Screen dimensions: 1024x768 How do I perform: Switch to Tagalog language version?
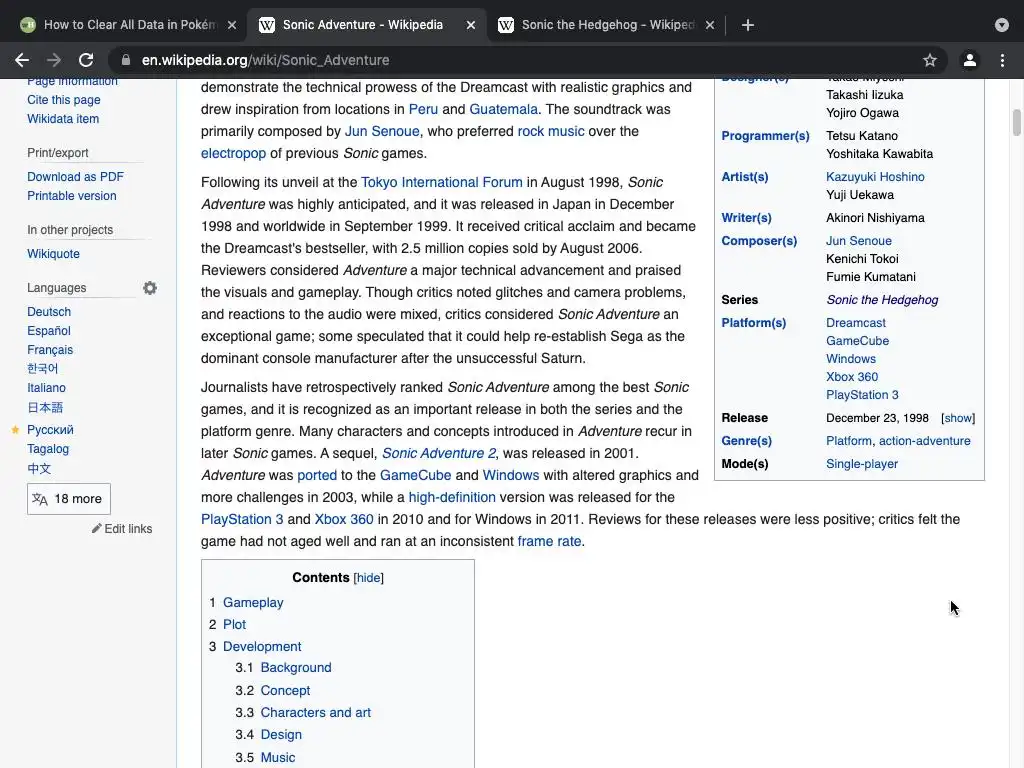tap(48, 449)
